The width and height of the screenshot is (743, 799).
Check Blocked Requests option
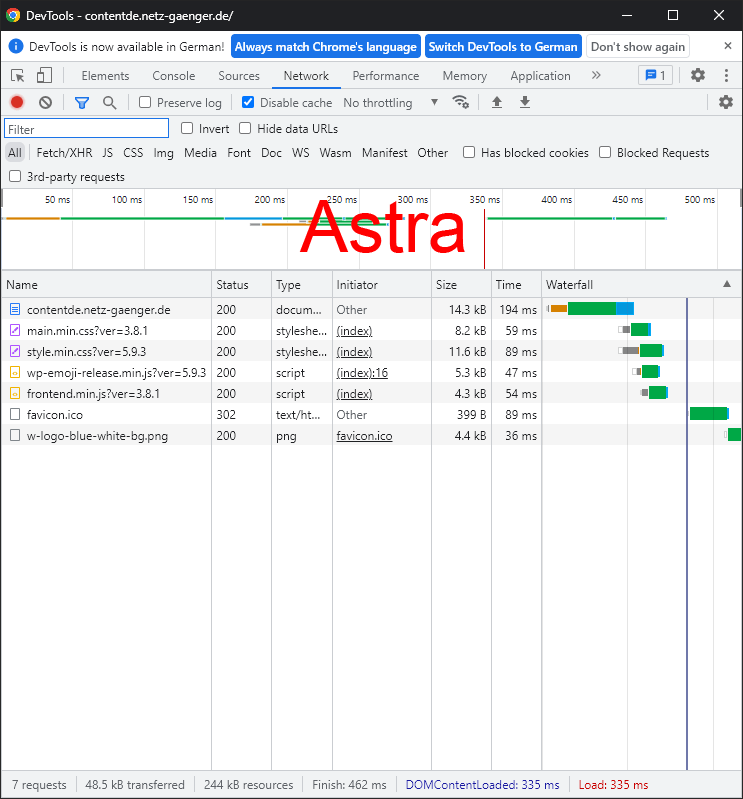coord(605,152)
